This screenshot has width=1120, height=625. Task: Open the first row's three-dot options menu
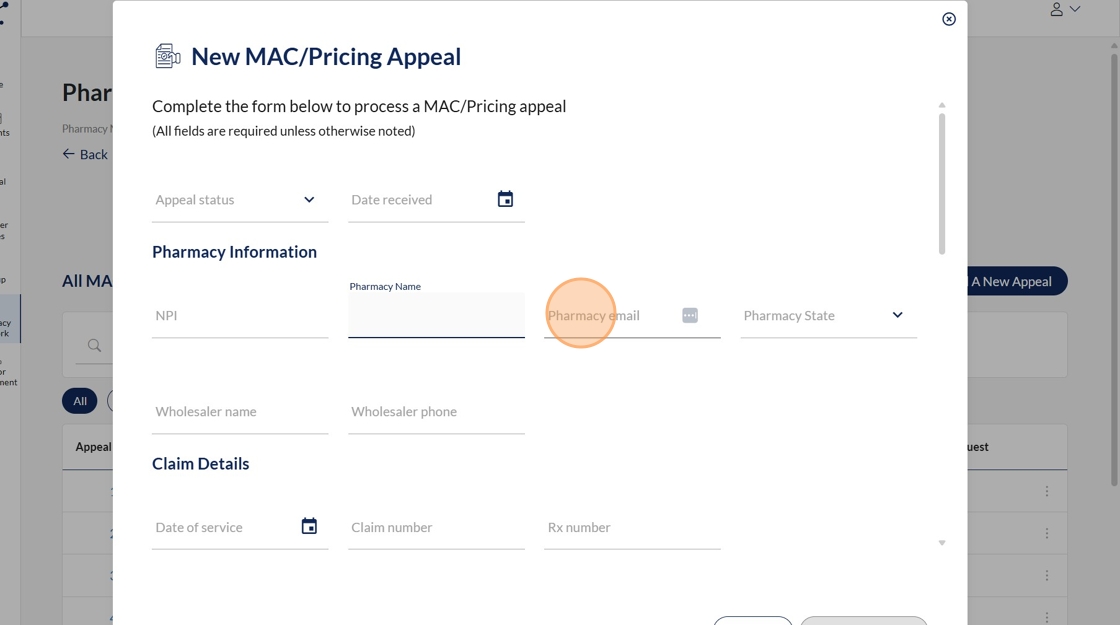point(1047,491)
